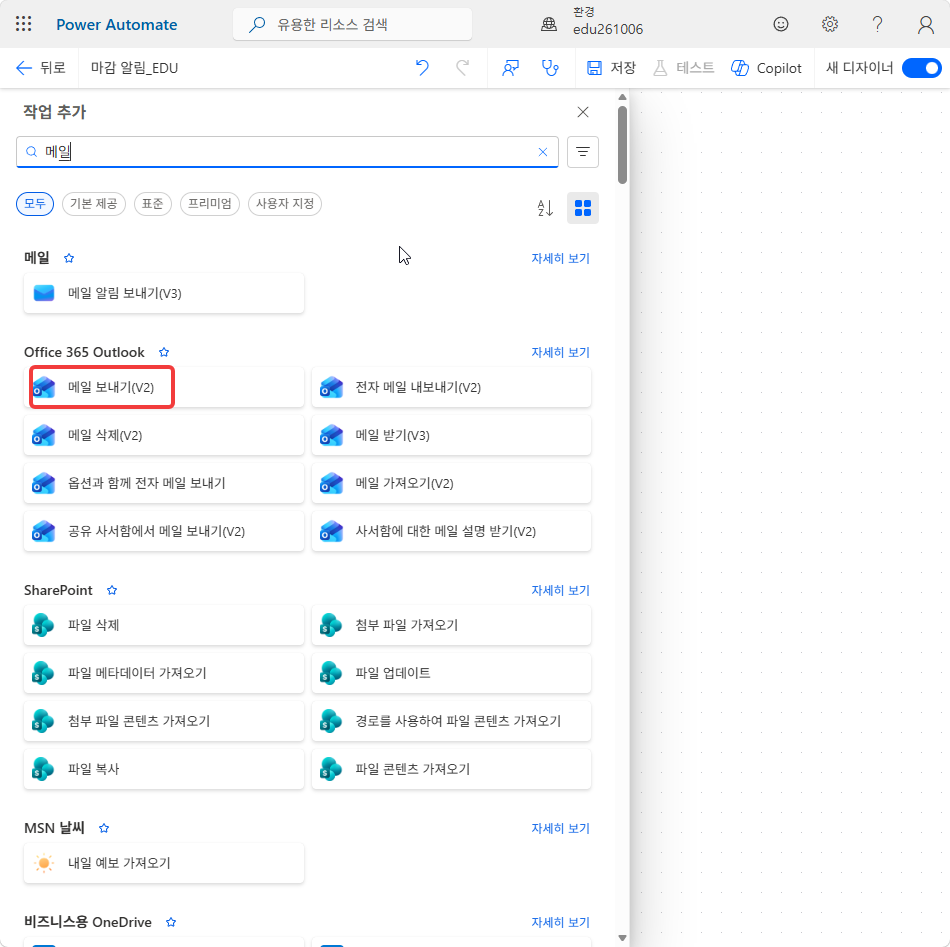Select the 모두 filter chip
This screenshot has height=947, width=950.
[x=35, y=204]
